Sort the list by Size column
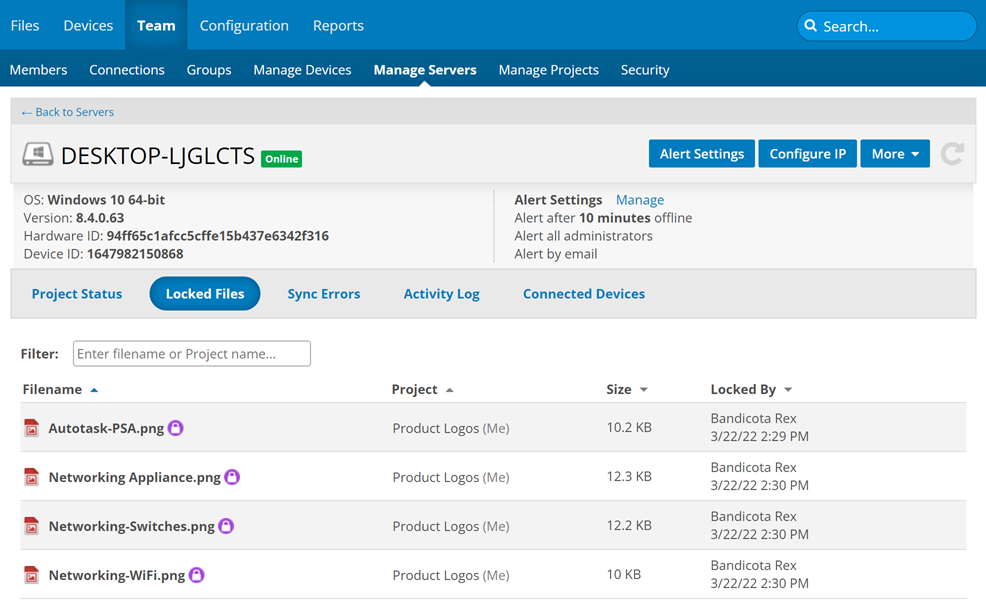This screenshot has height=607, width=986. tap(626, 389)
